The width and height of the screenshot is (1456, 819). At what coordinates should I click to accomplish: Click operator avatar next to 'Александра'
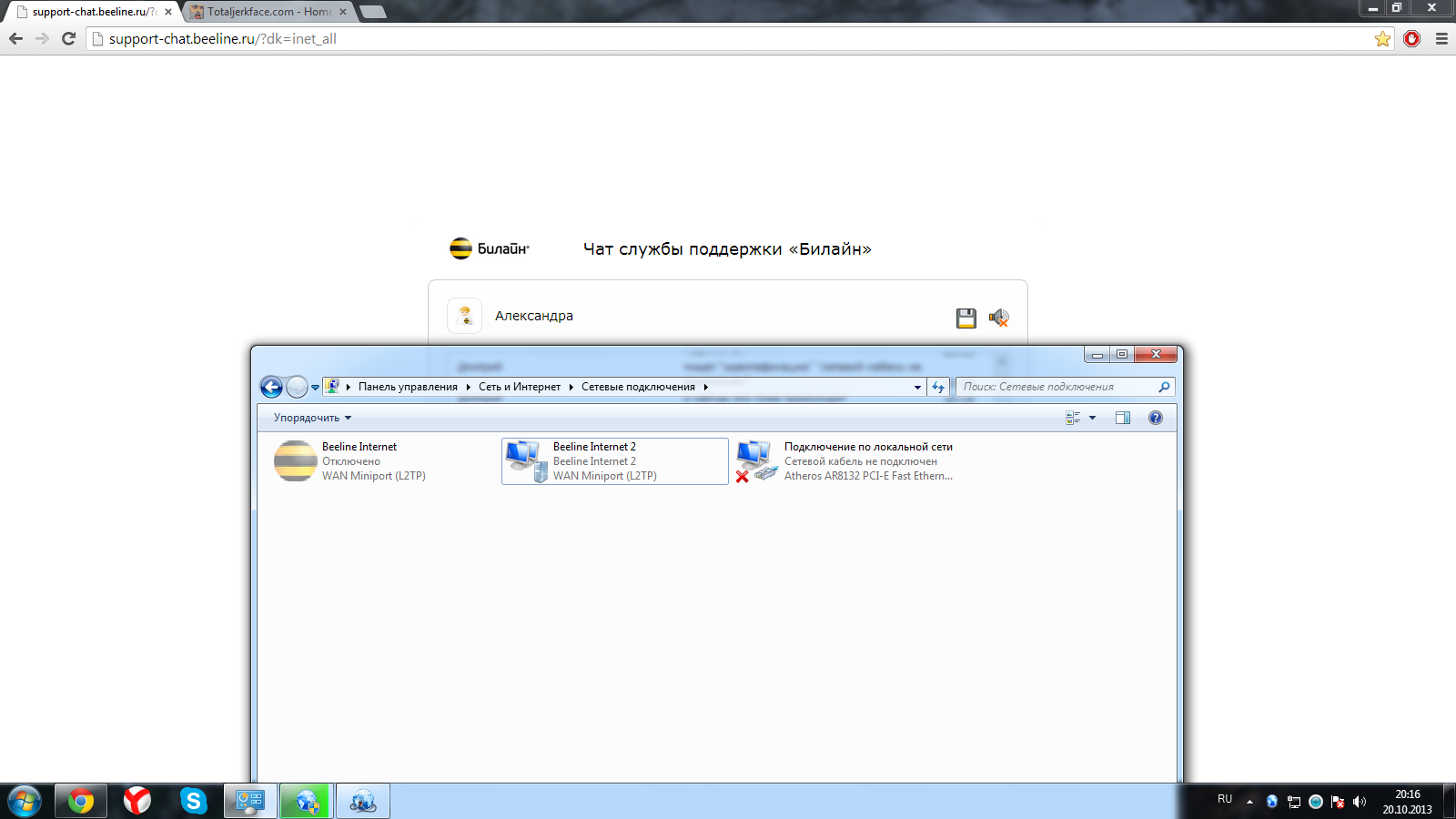point(465,316)
